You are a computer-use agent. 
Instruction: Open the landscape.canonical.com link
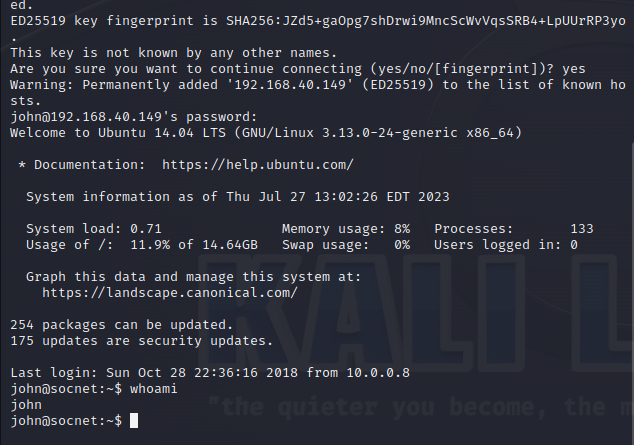click(x=170, y=293)
